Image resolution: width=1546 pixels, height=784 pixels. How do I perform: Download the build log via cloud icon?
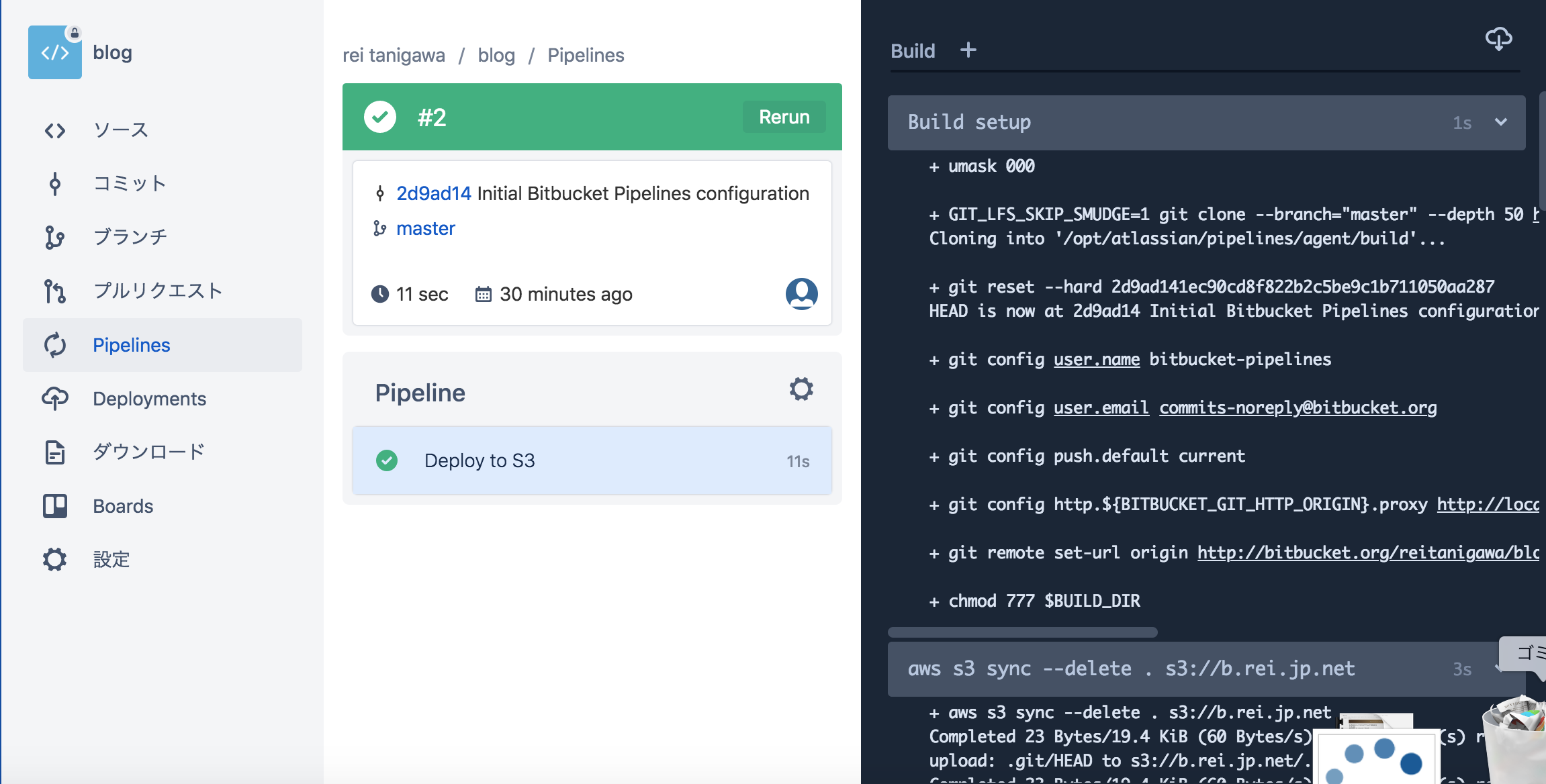[1499, 39]
